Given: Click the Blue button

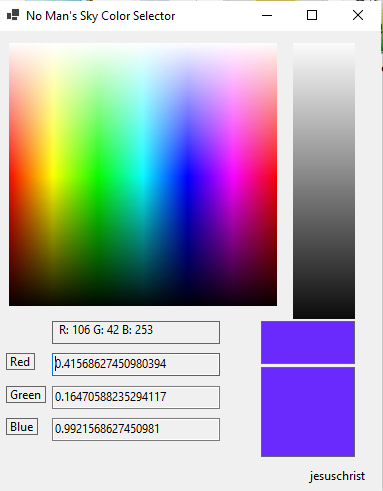Looking at the screenshot, I should [22, 427].
